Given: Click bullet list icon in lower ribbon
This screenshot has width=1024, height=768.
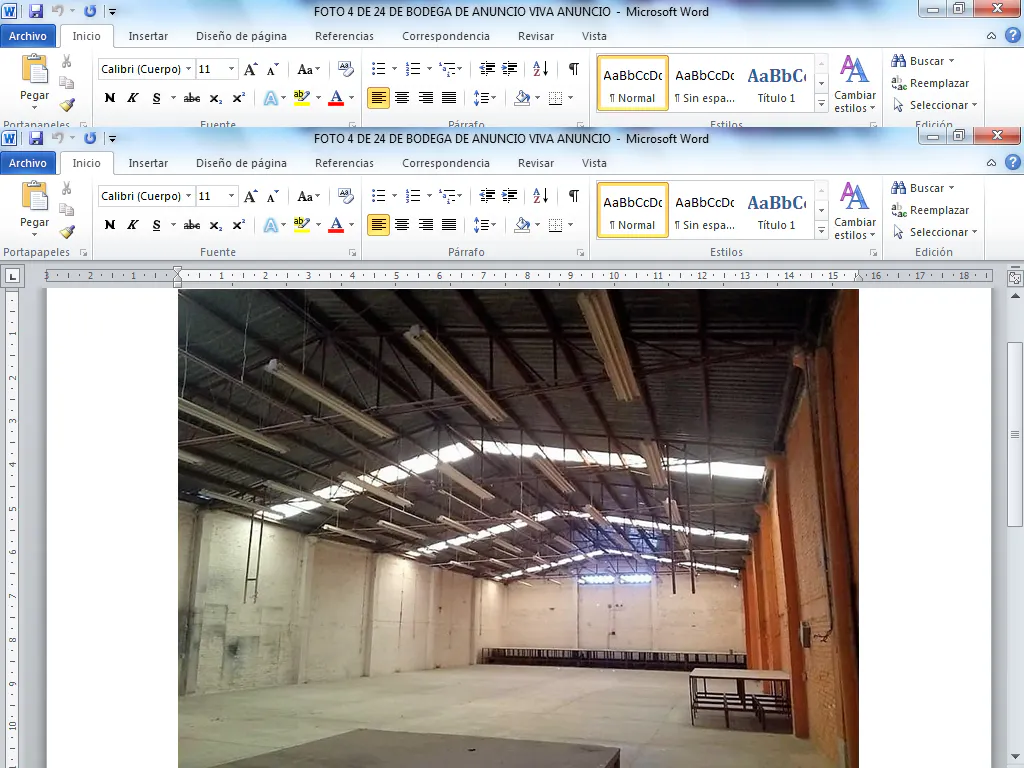Looking at the screenshot, I should tap(379, 196).
